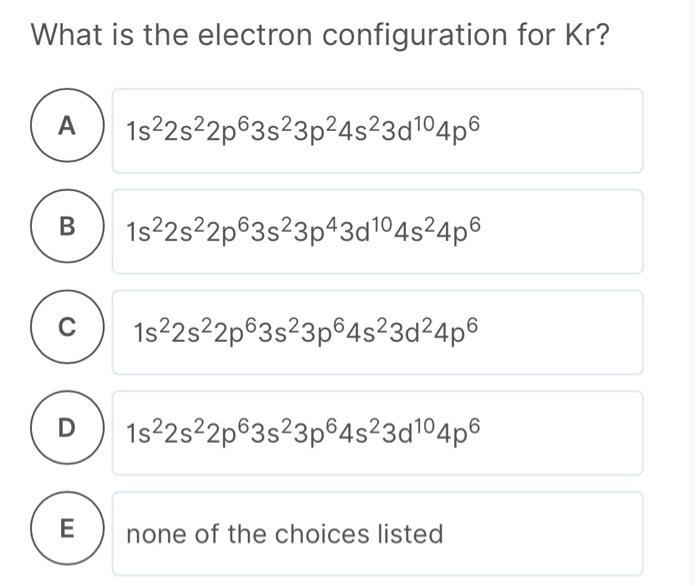Viewport: 700px width, 586px height.
Task: Click the answer box beside letter D
Action: click(x=377, y=433)
